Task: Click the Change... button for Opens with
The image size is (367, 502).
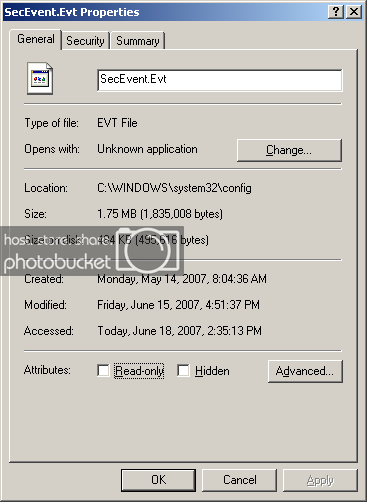Action: tap(289, 150)
